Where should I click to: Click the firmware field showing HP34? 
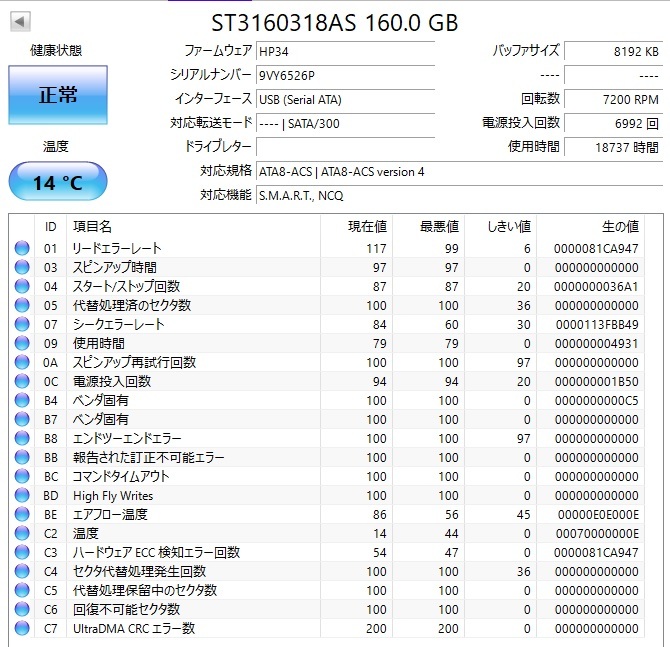[x=345, y=52]
